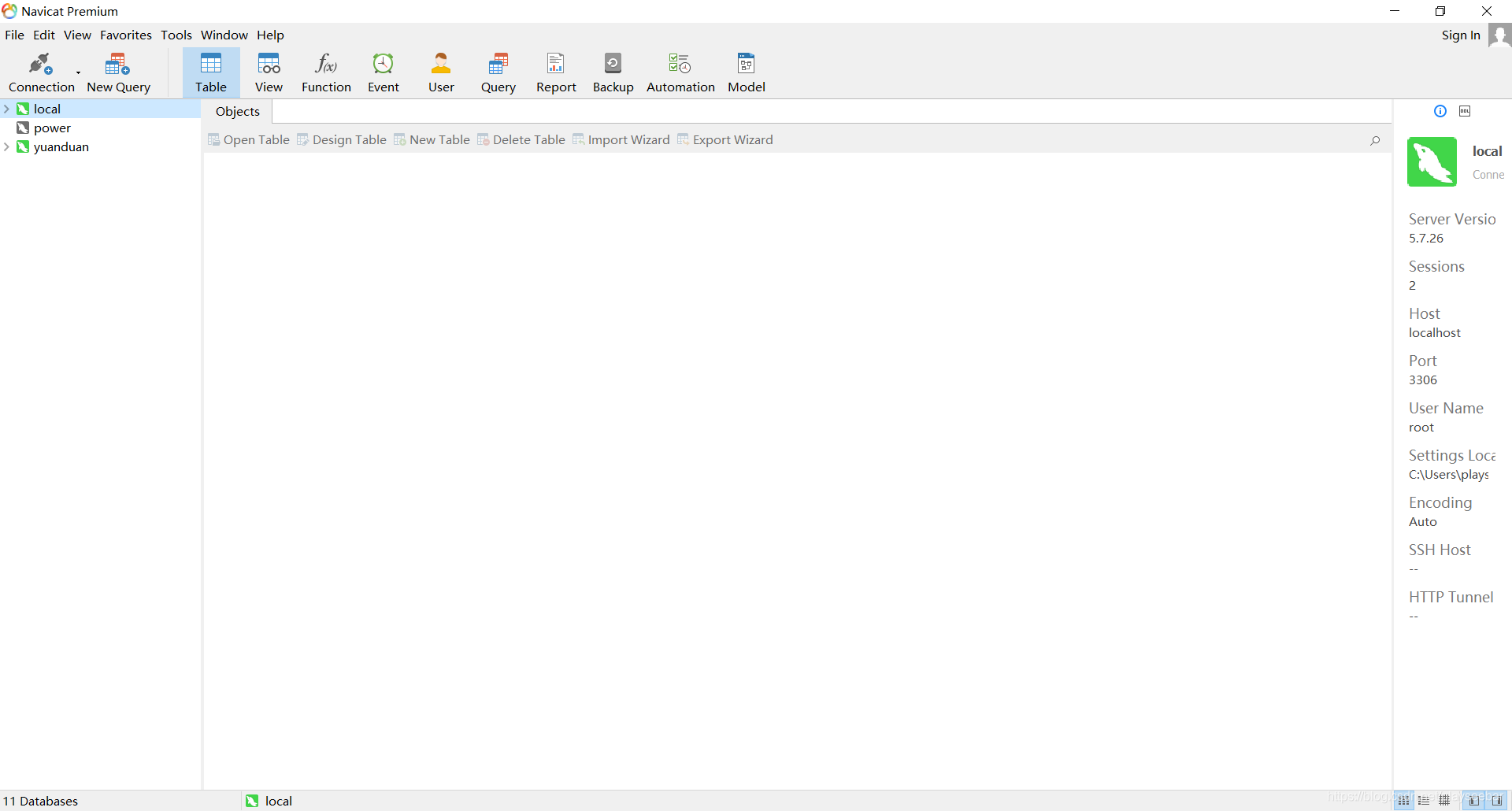Switch to the View objects icon
Viewport: 1512px width, 811px height.
pos(269,72)
